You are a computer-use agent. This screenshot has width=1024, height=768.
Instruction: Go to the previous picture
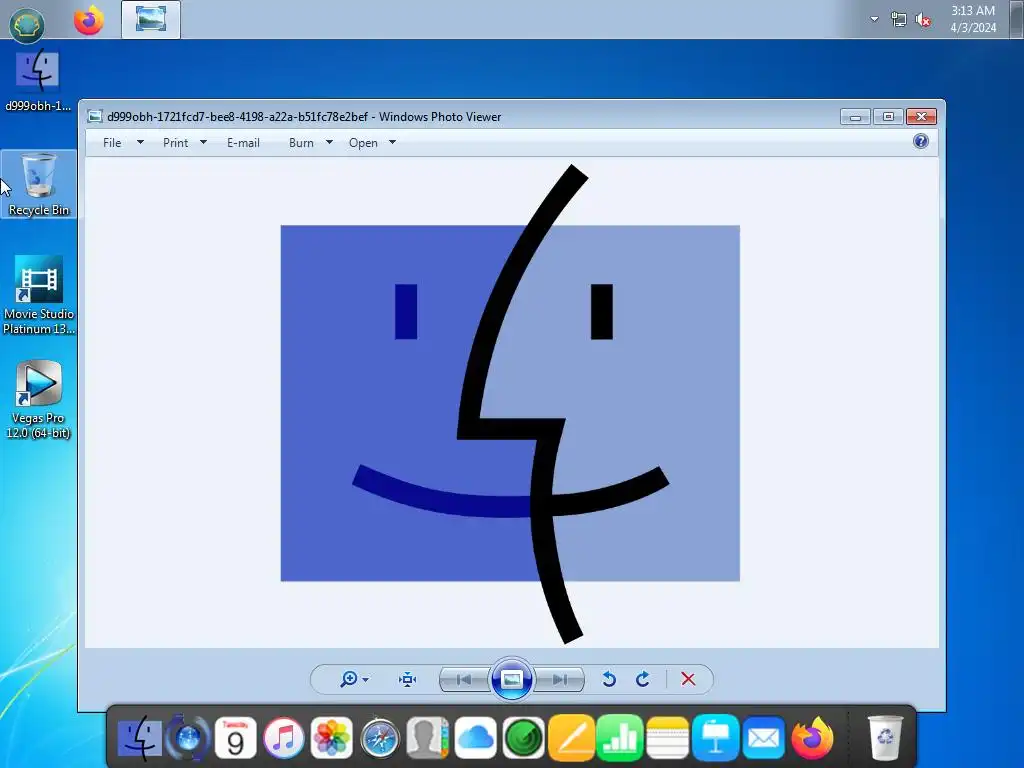464,680
